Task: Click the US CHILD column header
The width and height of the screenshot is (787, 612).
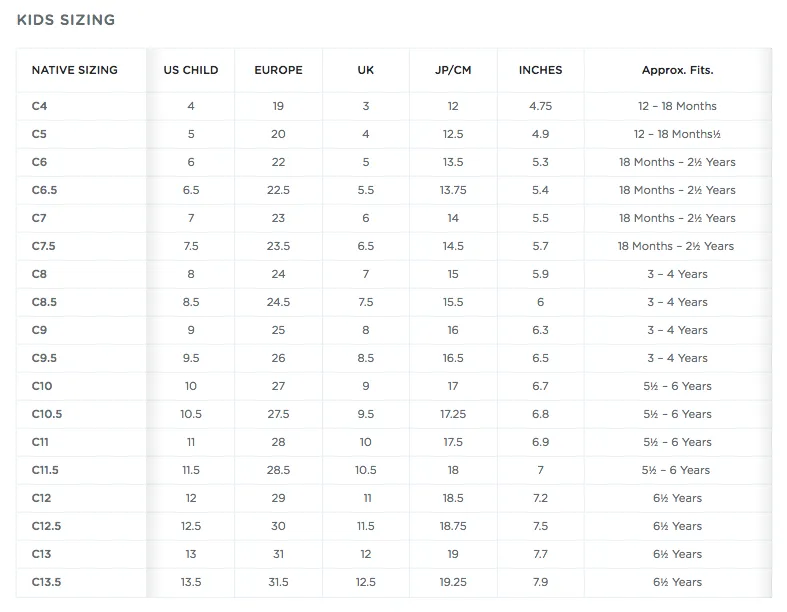Action: tap(191, 70)
